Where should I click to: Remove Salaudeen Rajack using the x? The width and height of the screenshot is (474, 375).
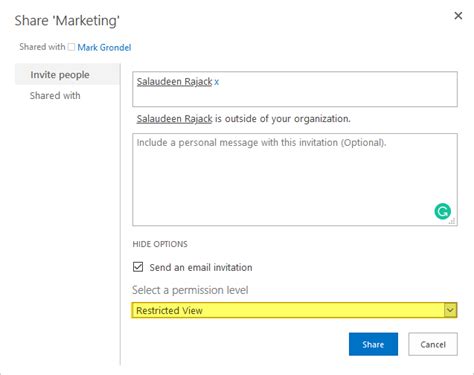click(x=216, y=82)
